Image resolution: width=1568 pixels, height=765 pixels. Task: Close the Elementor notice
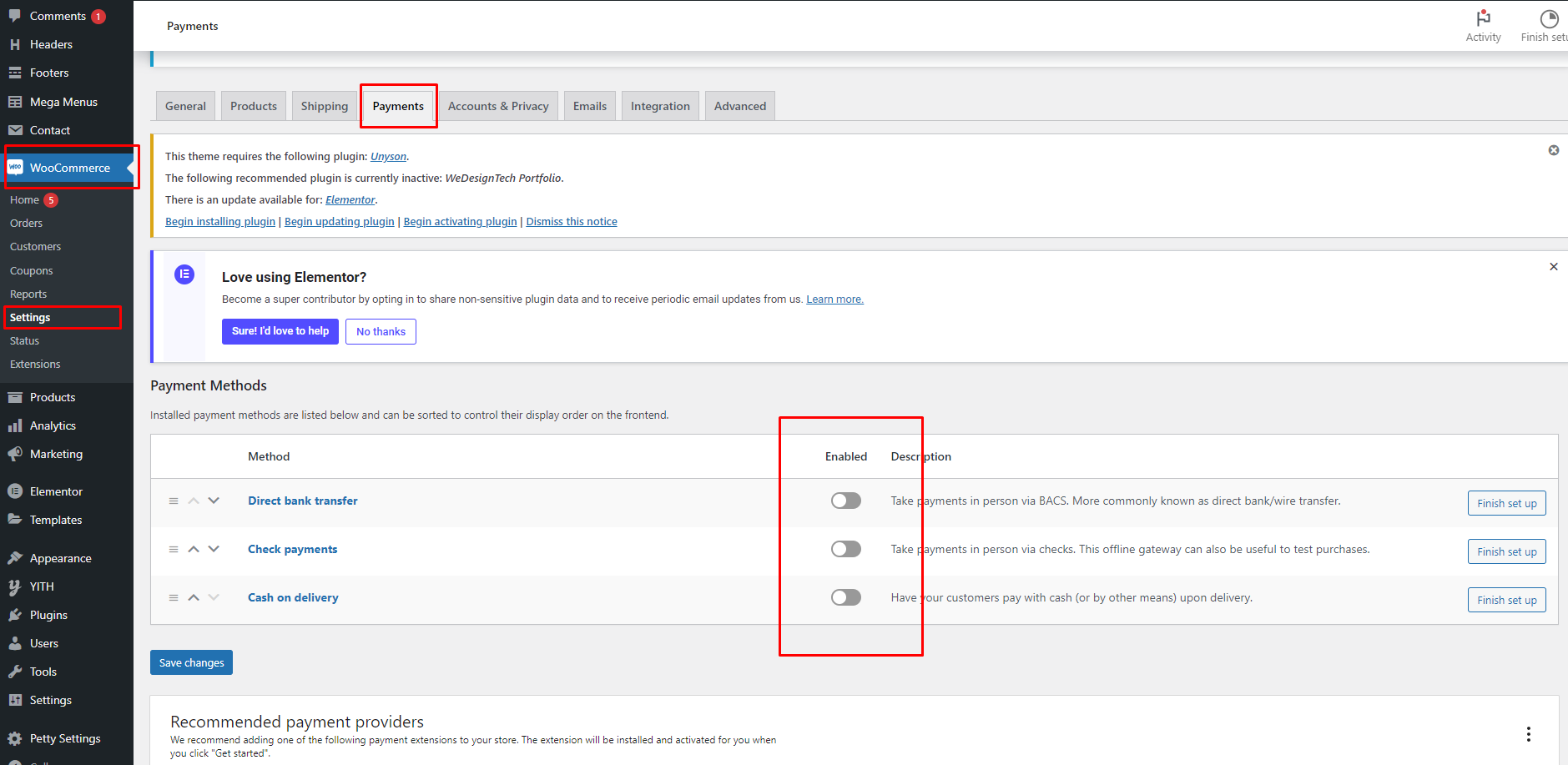coord(1554,267)
